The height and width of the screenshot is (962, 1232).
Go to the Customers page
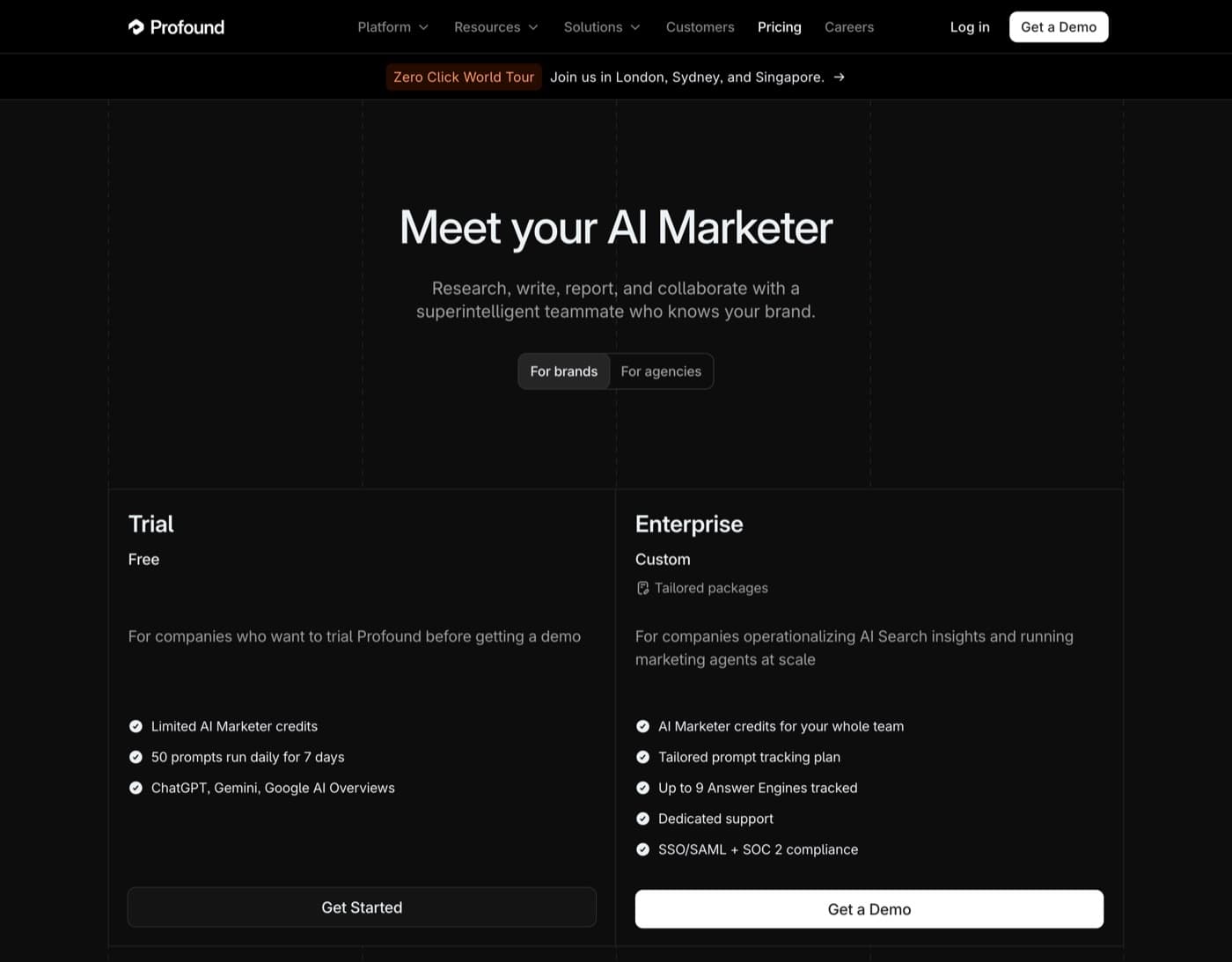(700, 27)
